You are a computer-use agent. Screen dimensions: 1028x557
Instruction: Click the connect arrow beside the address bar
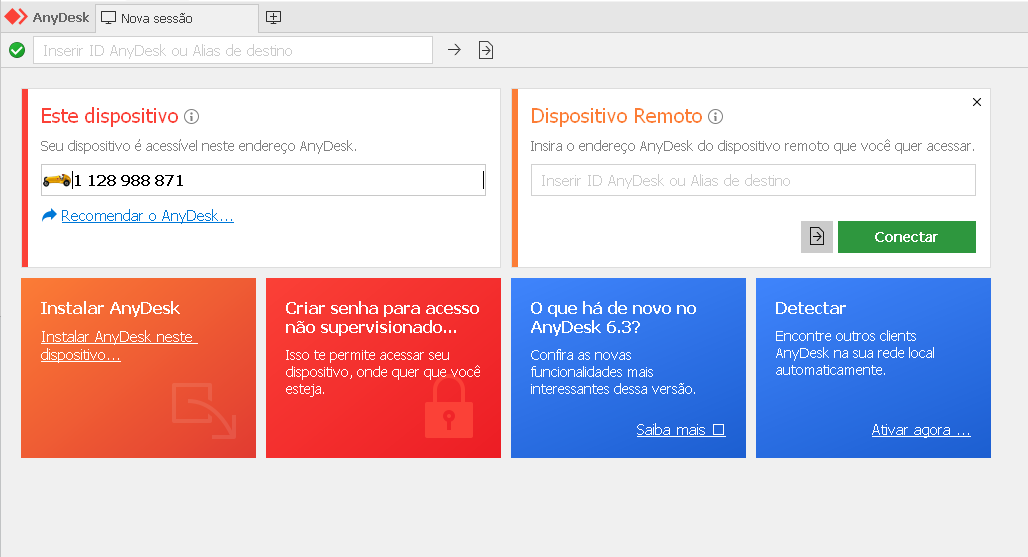click(x=454, y=50)
